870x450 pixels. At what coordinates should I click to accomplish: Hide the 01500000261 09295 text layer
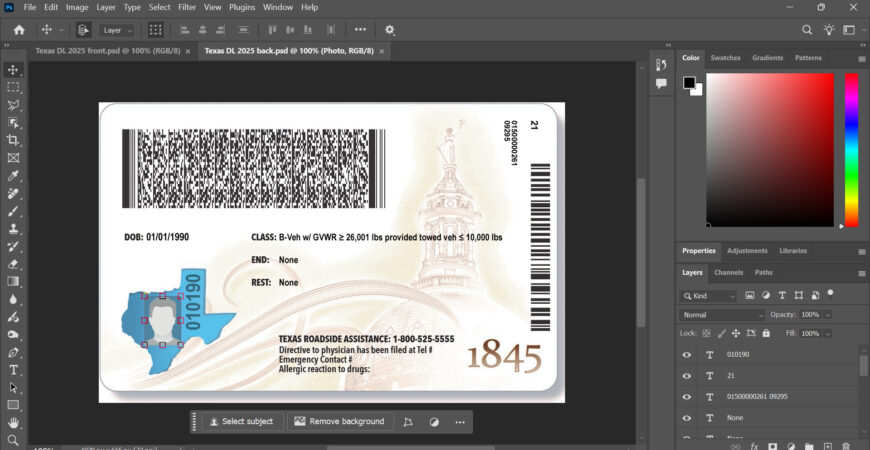686,397
